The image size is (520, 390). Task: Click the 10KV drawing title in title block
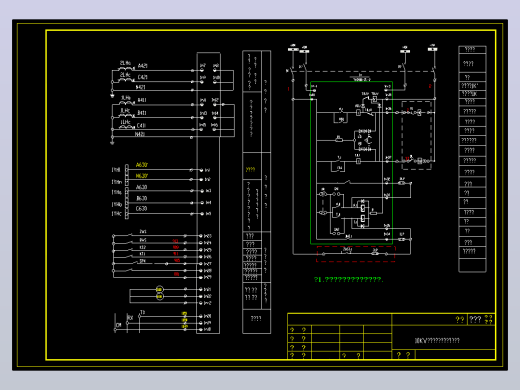pos(437,340)
